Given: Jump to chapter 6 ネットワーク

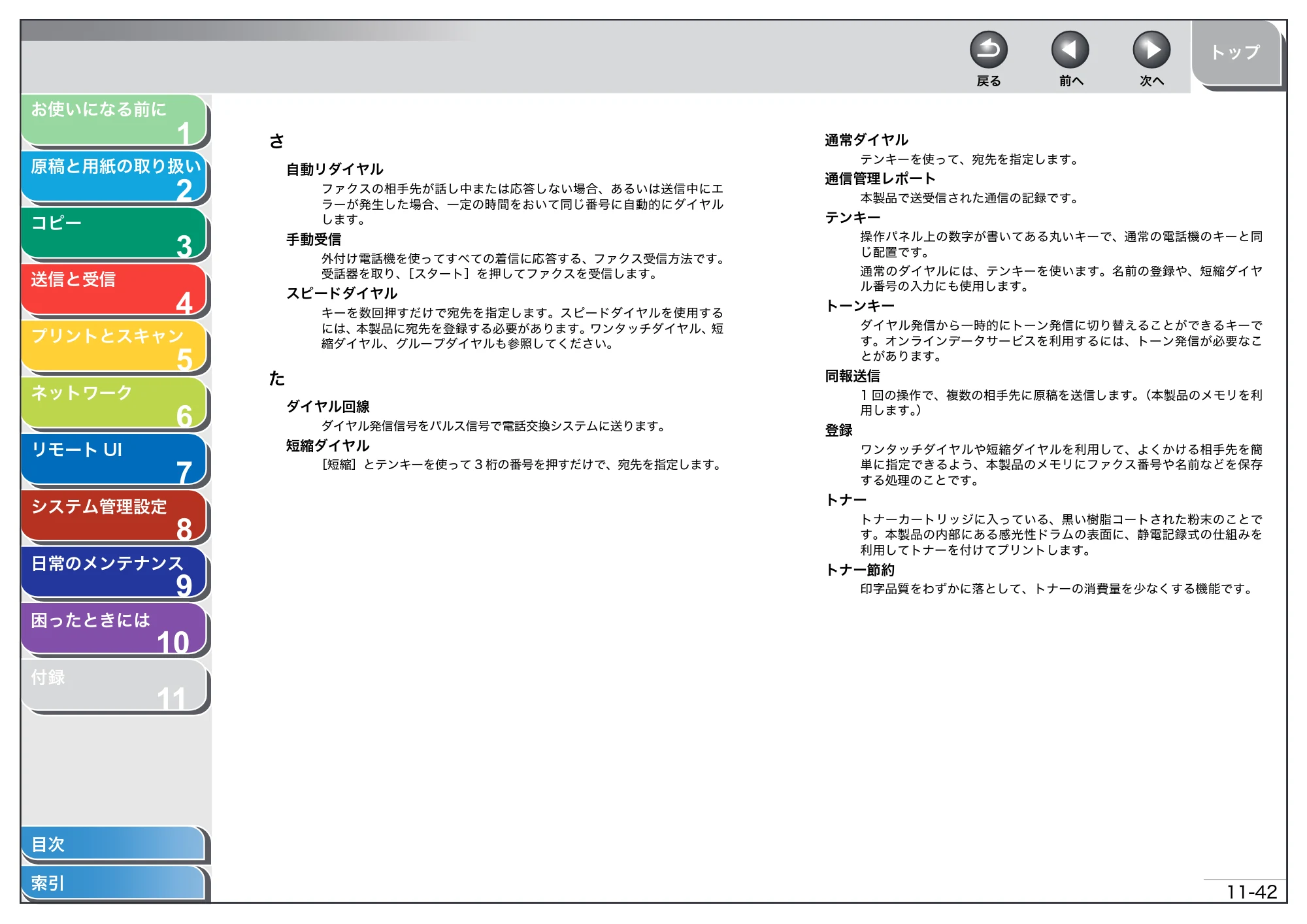Looking at the screenshot, I should point(114,404).
